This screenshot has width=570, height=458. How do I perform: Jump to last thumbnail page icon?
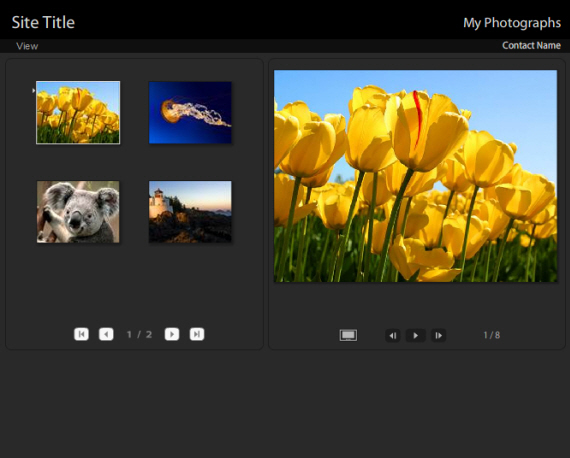[x=197, y=334]
